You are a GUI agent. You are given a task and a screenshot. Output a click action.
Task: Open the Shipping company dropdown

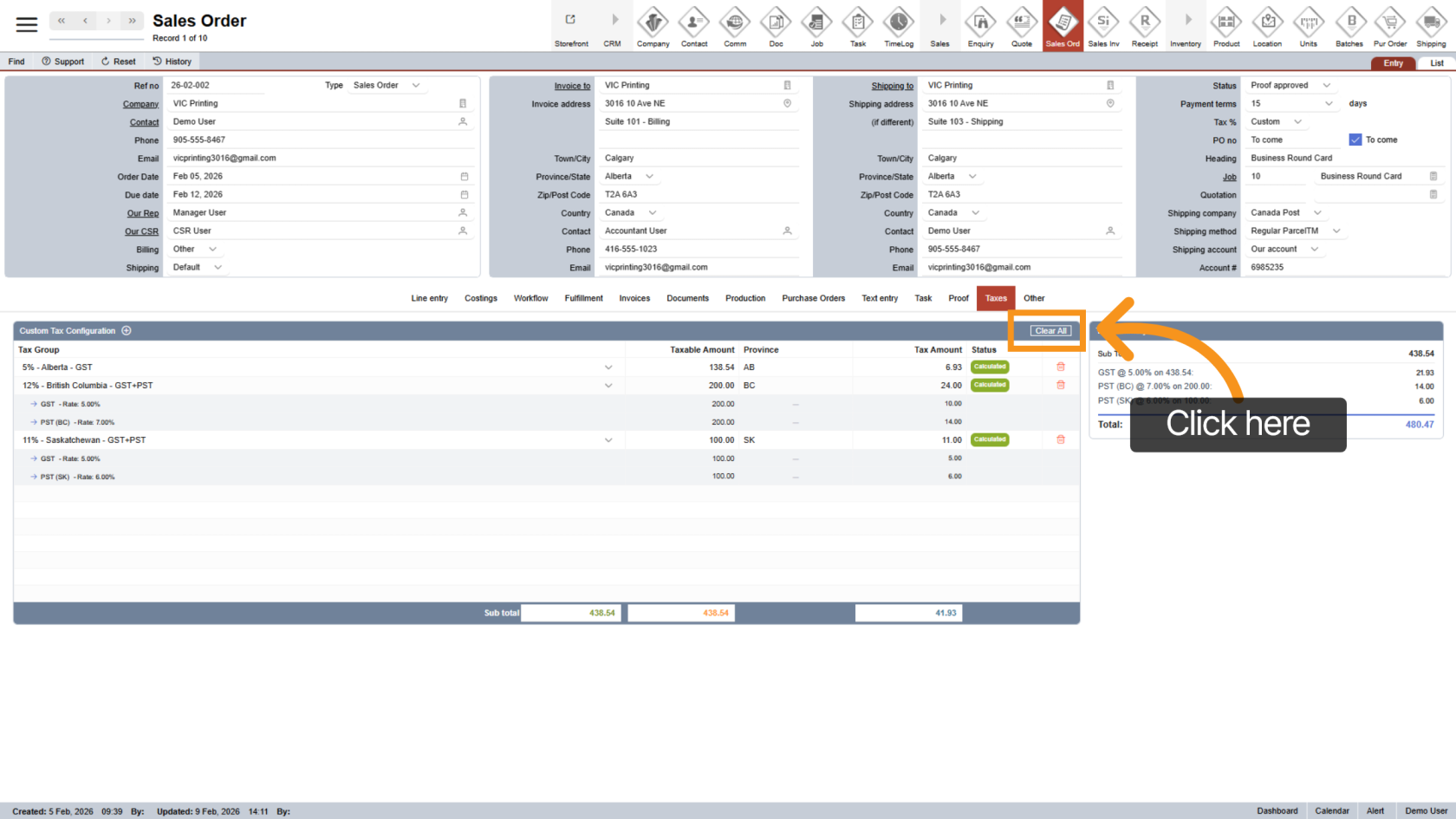coord(1317,213)
